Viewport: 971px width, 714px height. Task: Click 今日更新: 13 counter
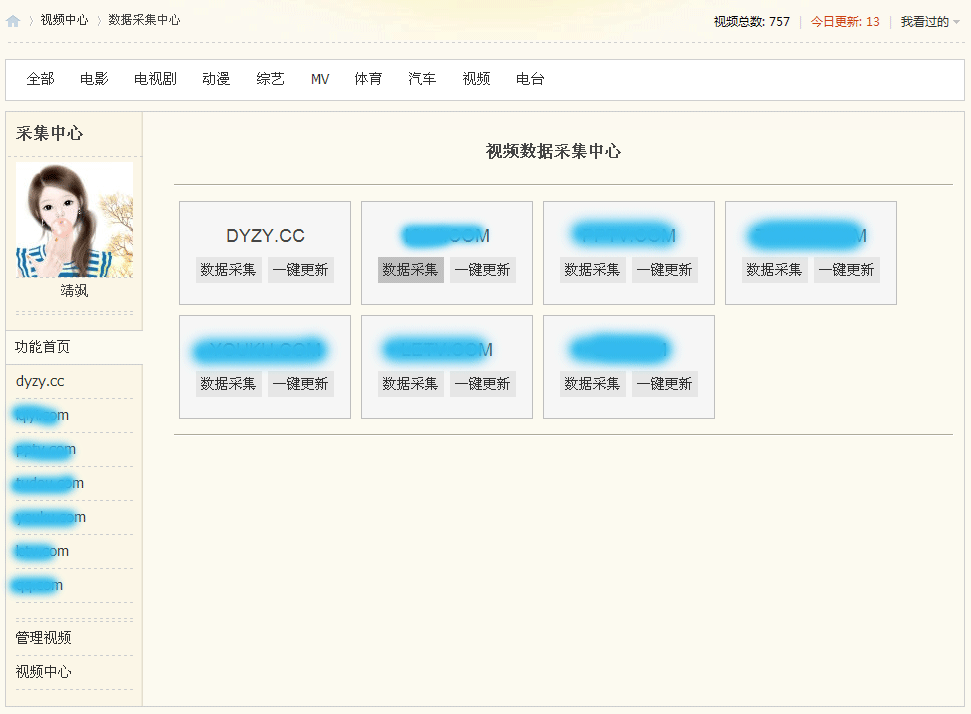(845, 22)
